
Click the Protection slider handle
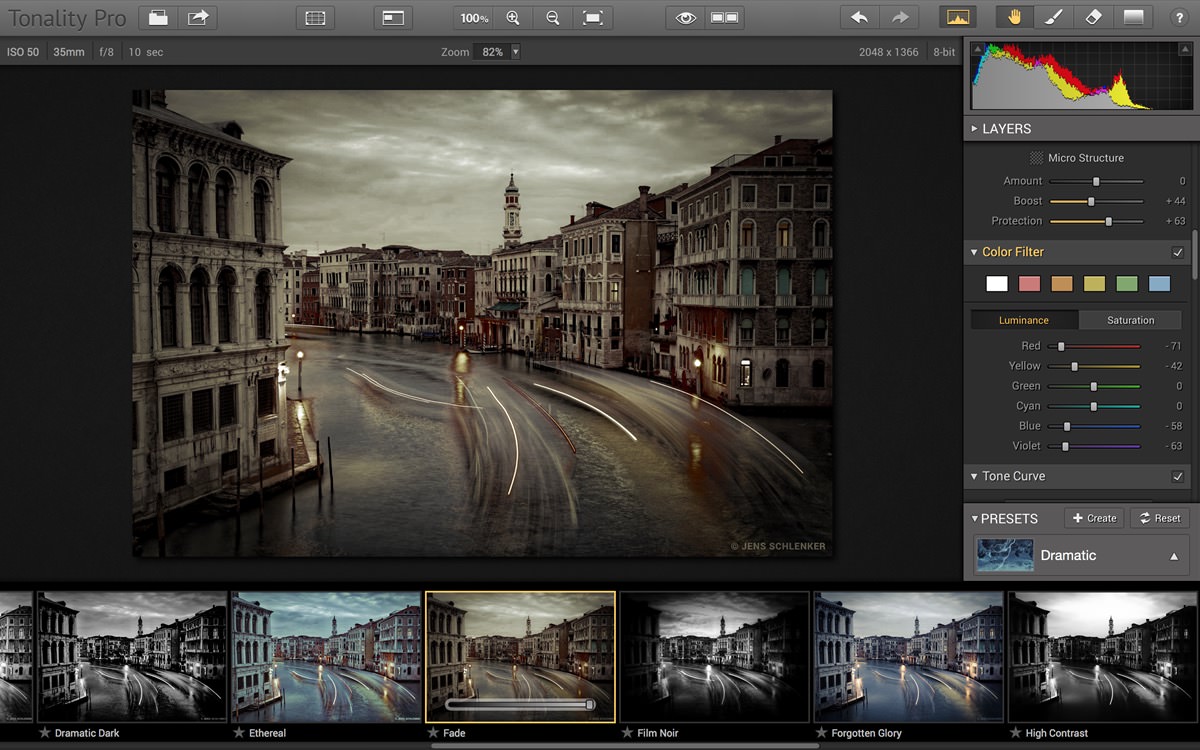click(1108, 221)
